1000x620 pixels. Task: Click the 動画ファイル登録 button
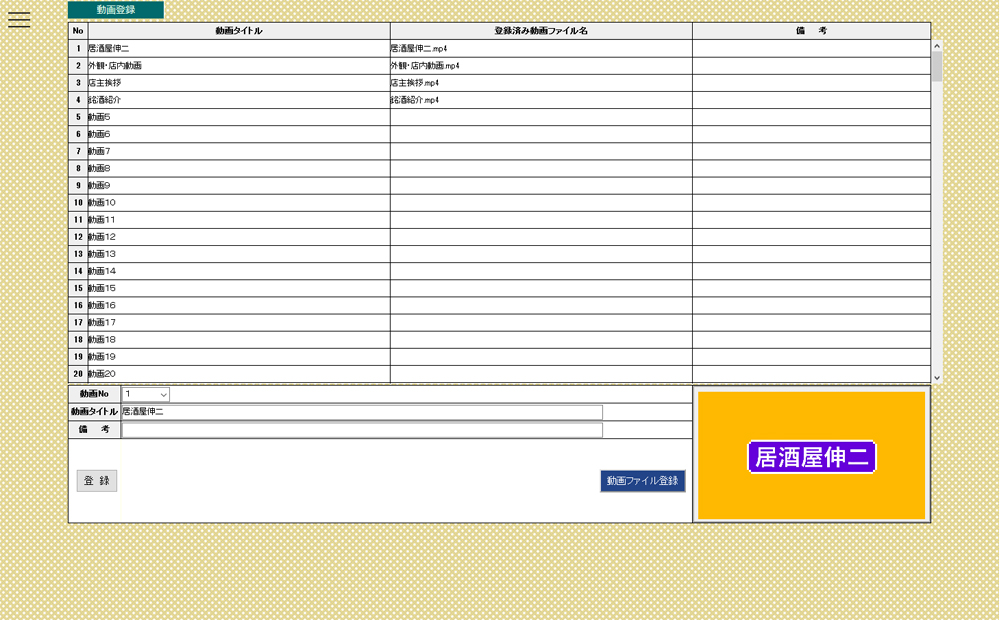(x=643, y=481)
